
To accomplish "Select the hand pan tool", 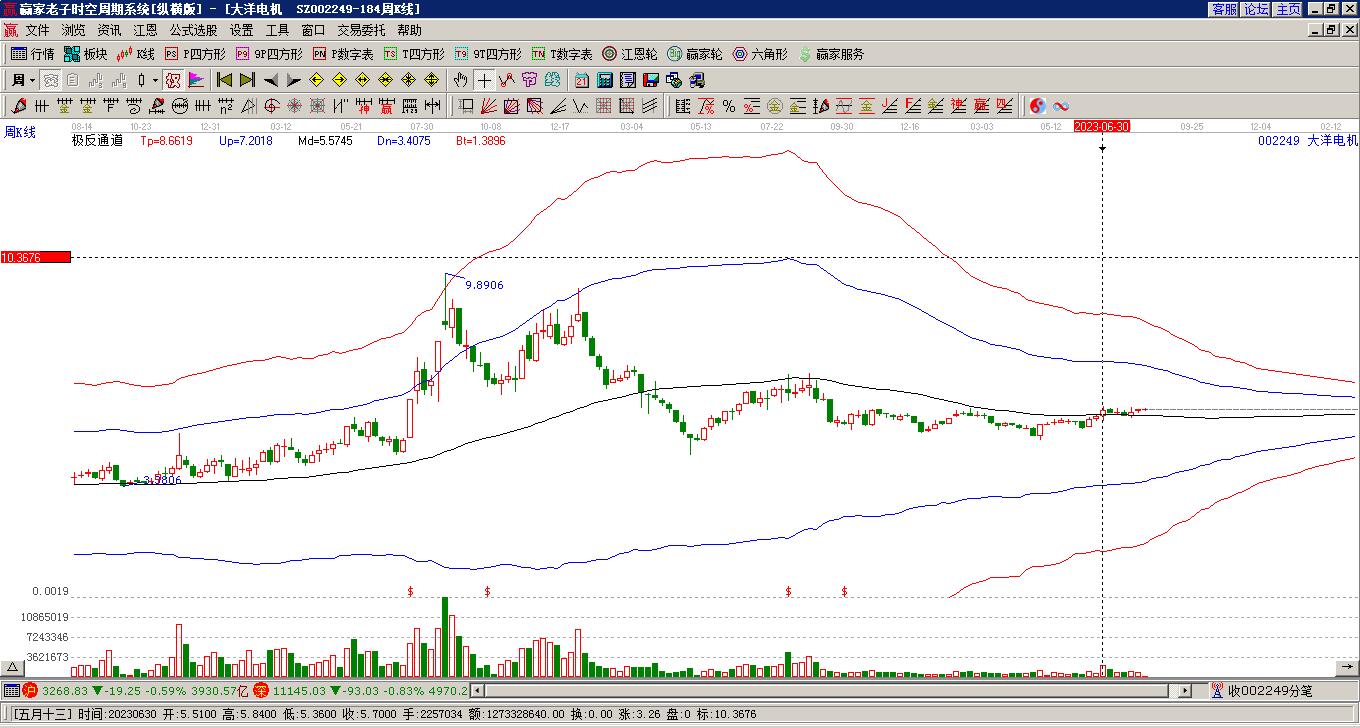I will pos(461,80).
